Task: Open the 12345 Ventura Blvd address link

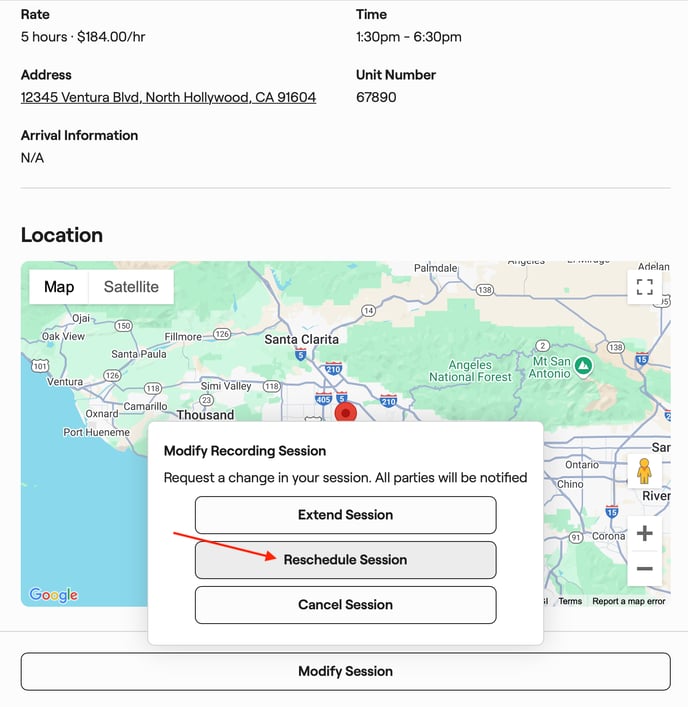Action: (168, 97)
